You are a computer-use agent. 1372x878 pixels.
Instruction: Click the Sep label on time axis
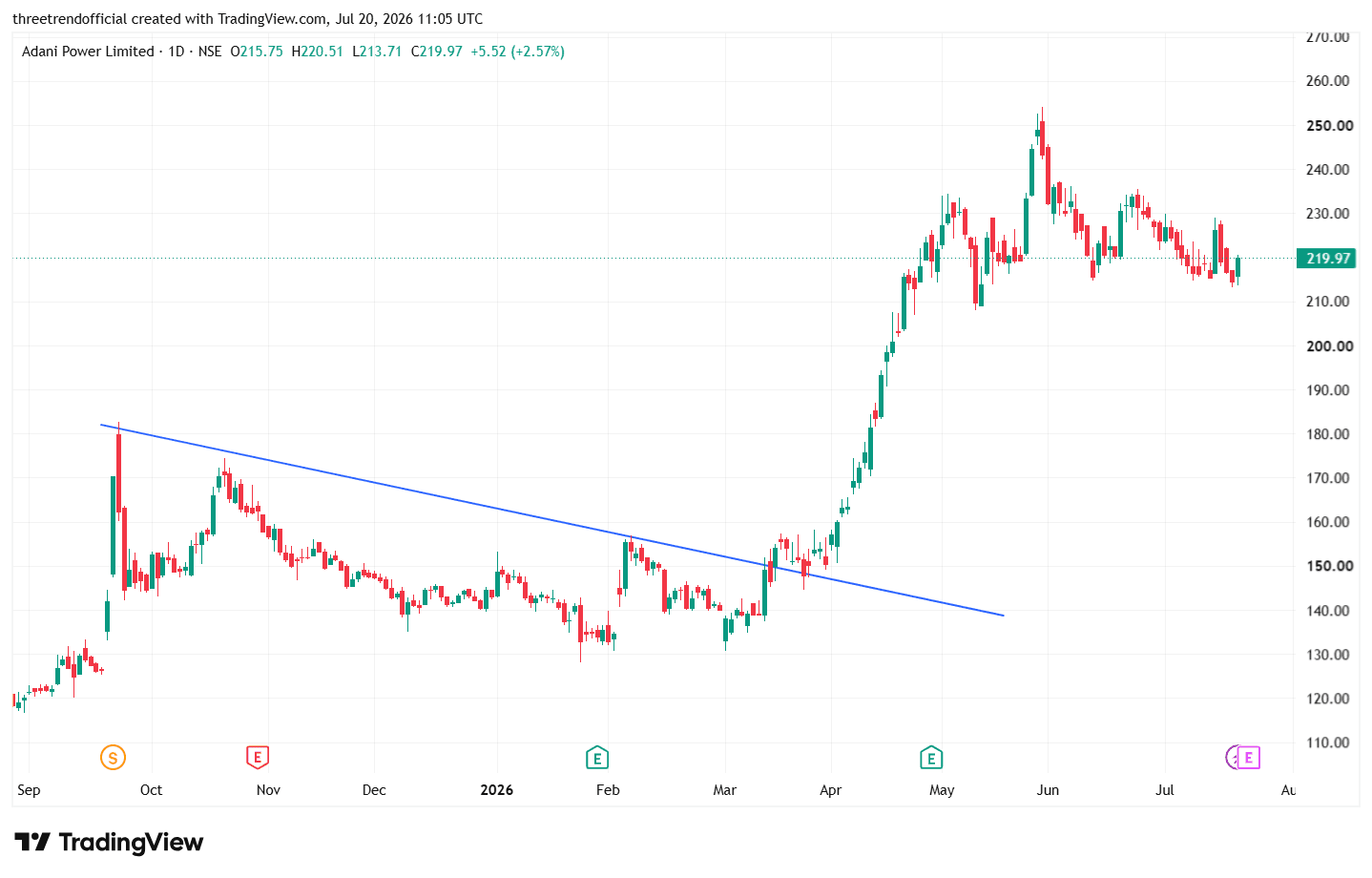tap(29, 790)
